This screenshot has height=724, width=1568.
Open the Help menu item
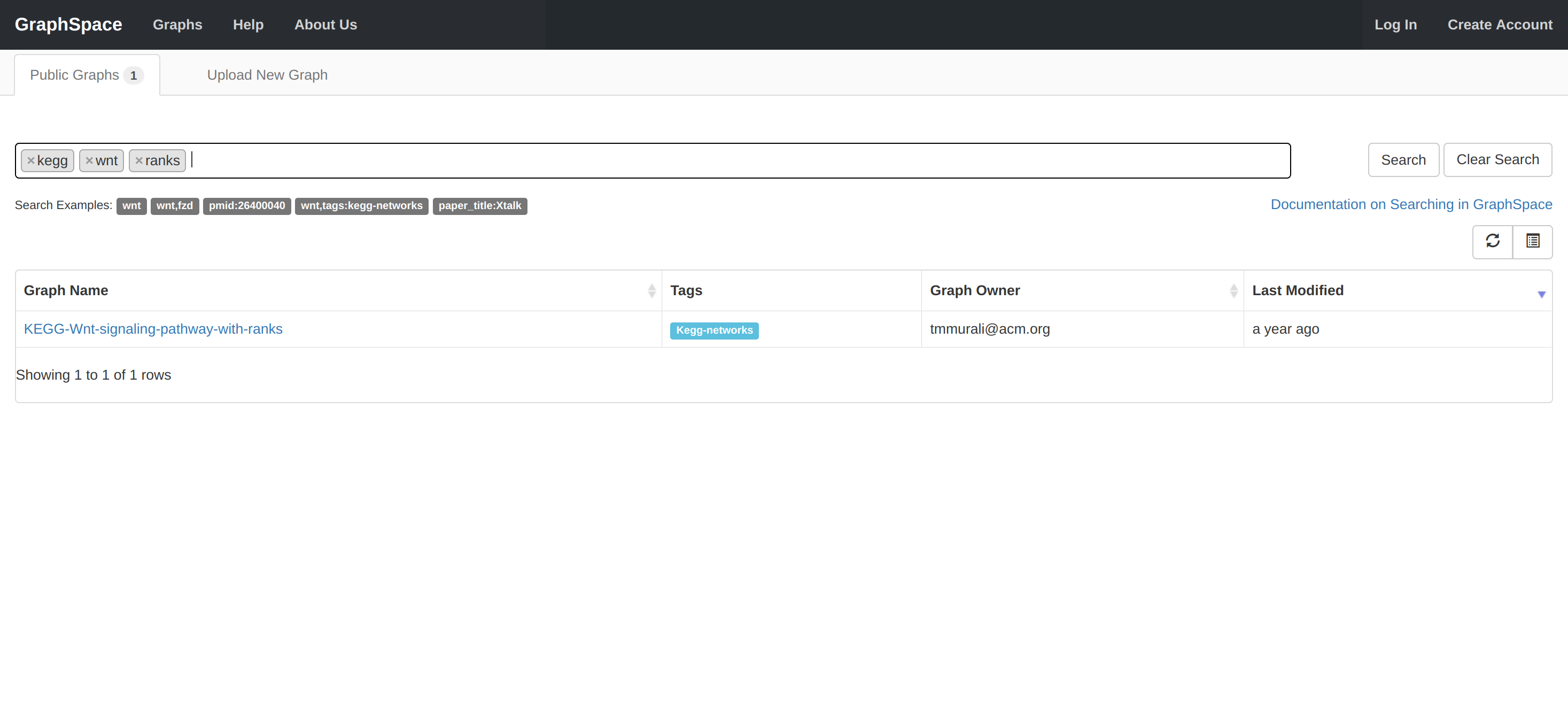point(249,25)
